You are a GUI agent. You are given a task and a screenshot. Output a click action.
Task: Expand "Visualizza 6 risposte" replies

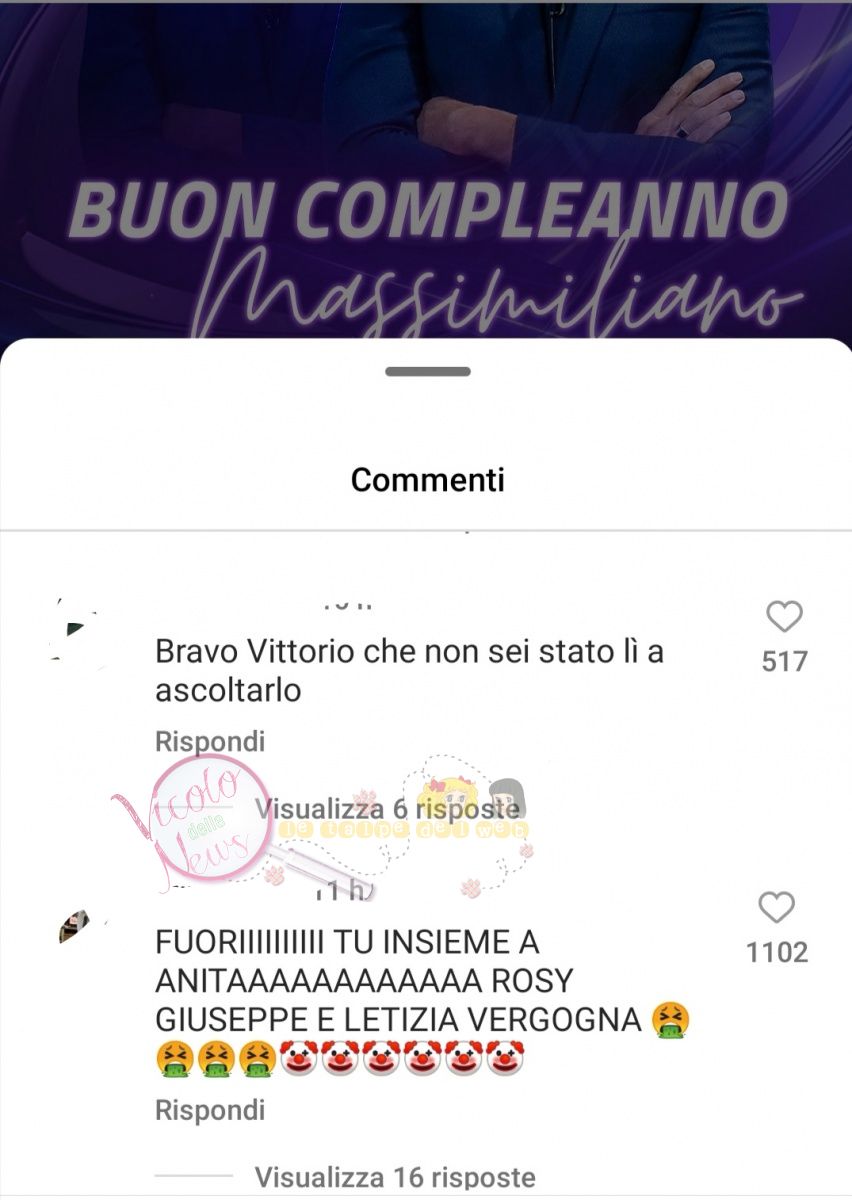point(387,807)
